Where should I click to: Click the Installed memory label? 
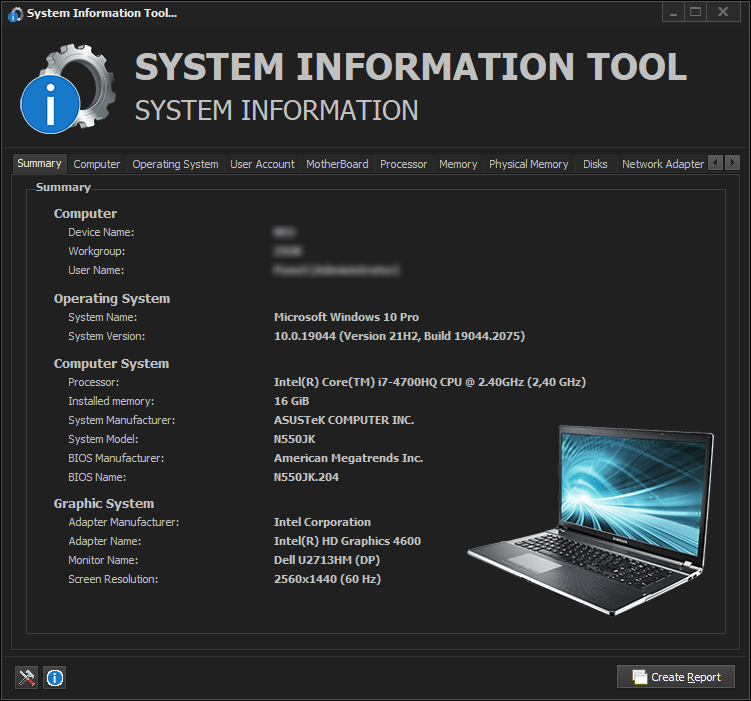111,401
